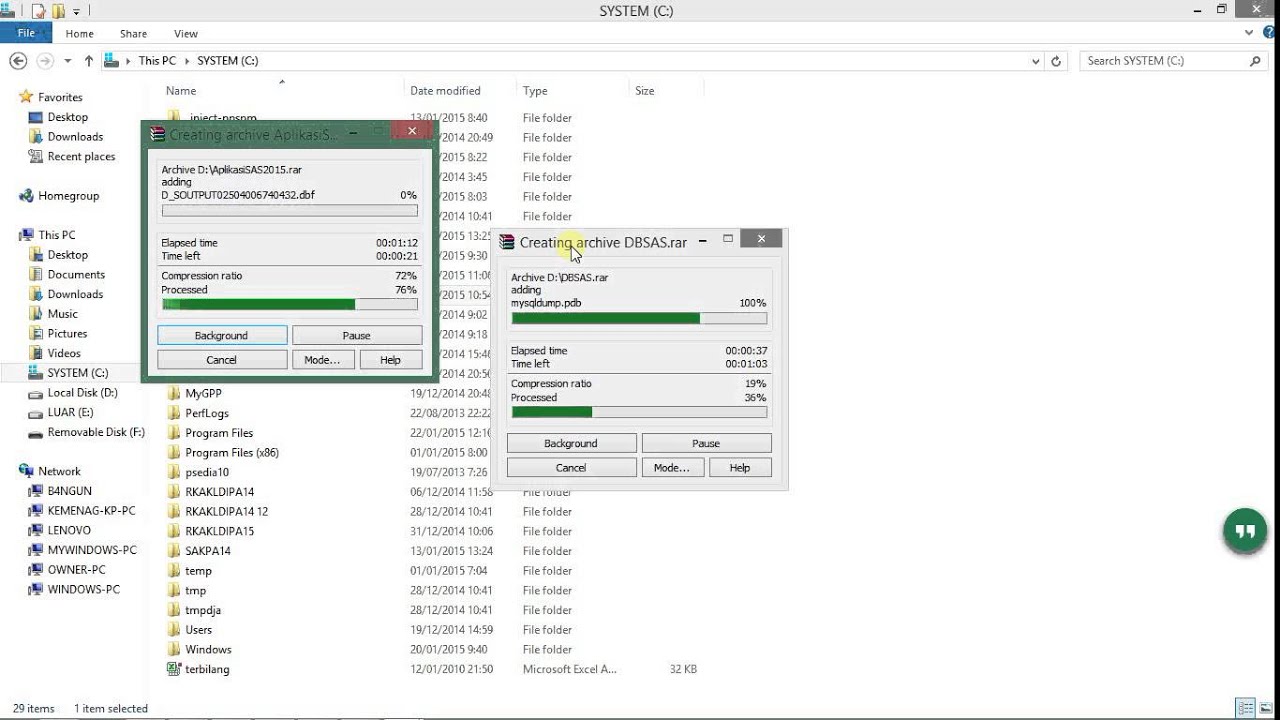Open Recent places in sidebar

tap(81, 157)
